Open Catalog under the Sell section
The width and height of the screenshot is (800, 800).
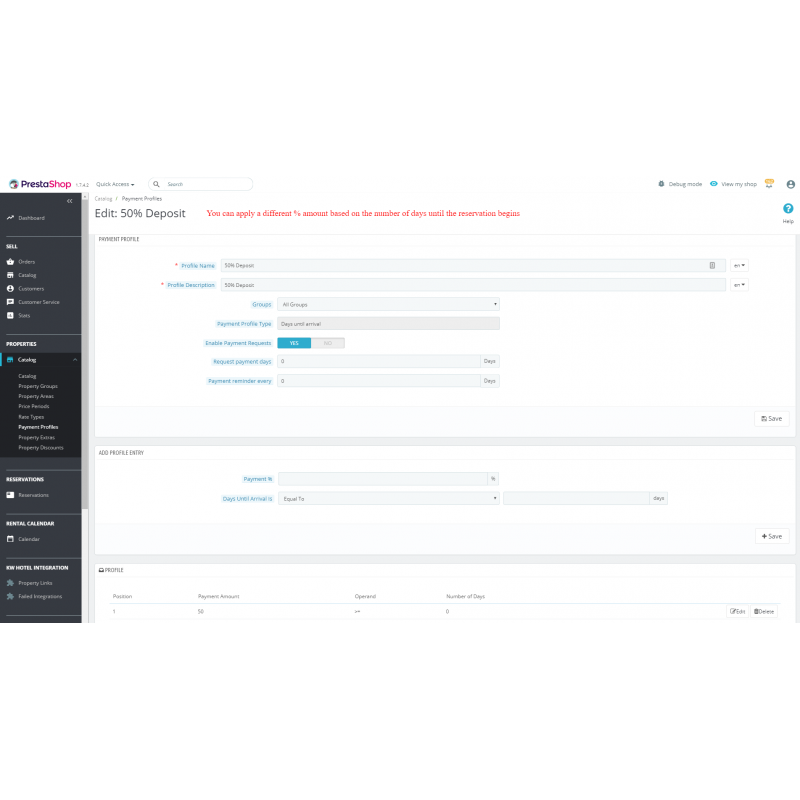pyautogui.click(x=27, y=275)
